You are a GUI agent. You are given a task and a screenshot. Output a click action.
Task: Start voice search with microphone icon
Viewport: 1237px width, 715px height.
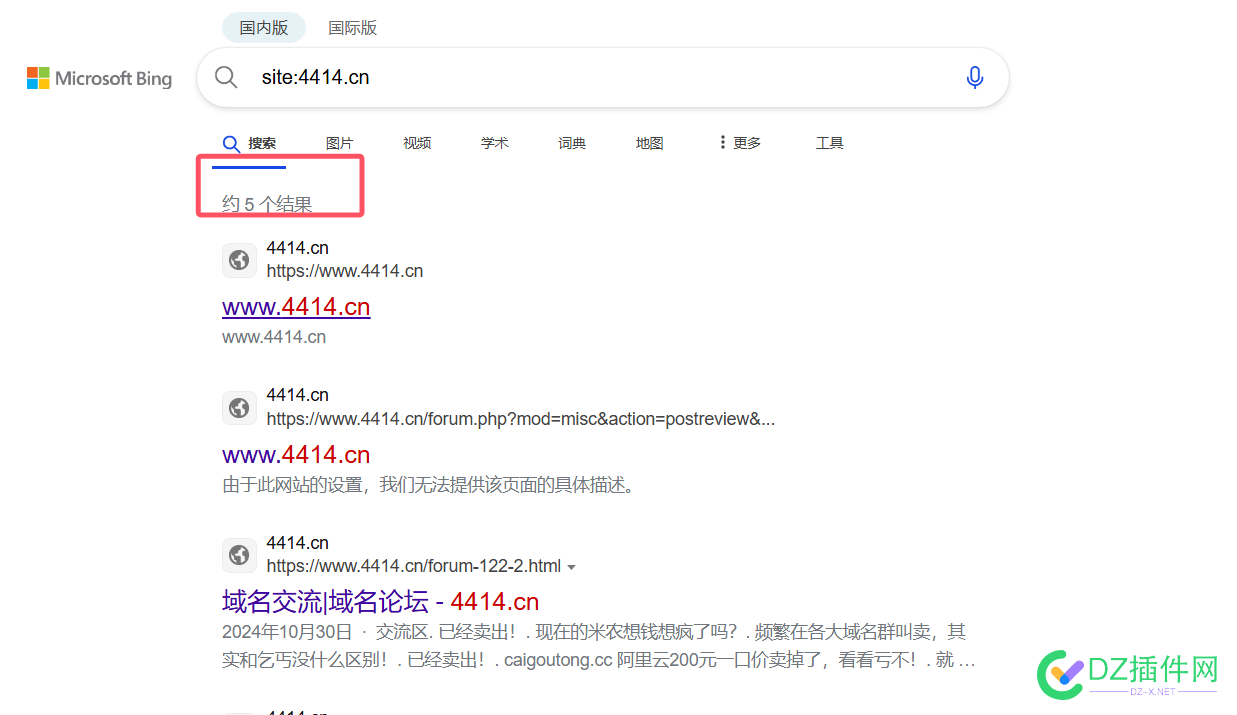click(x=975, y=77)
